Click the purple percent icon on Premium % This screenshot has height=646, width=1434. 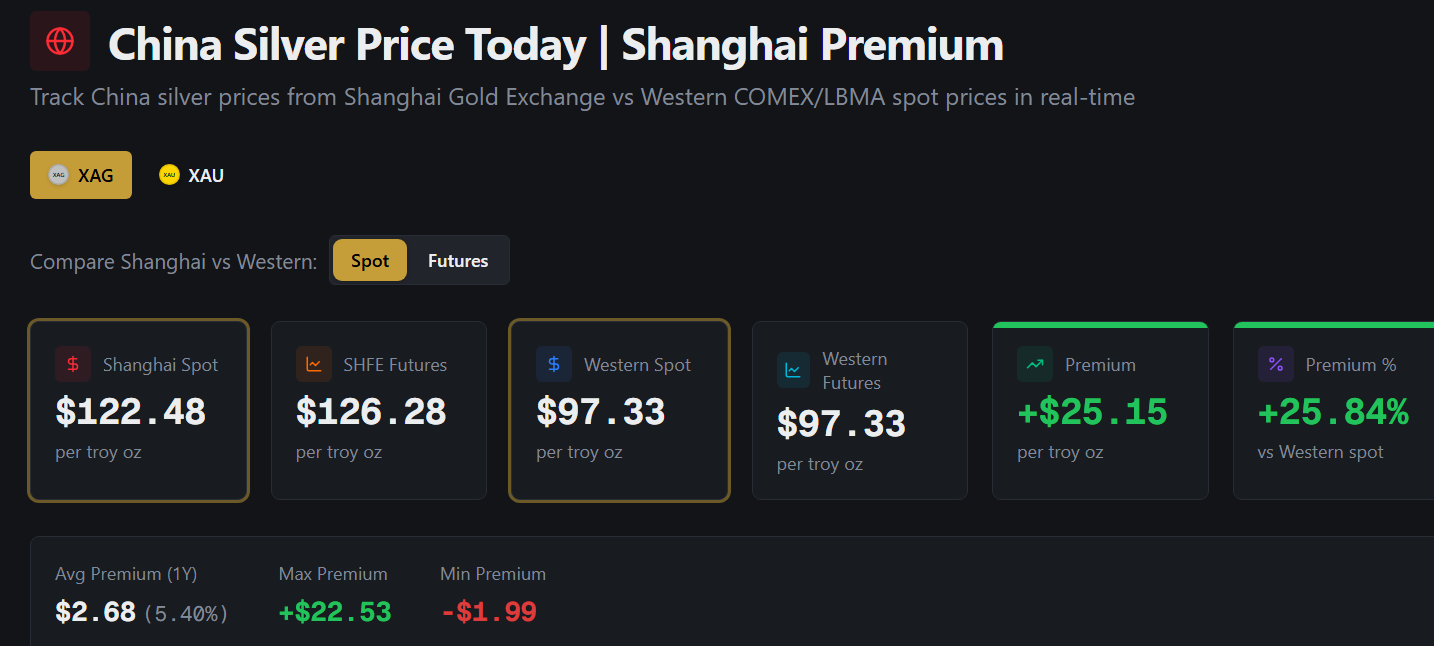click(1275, 365)
